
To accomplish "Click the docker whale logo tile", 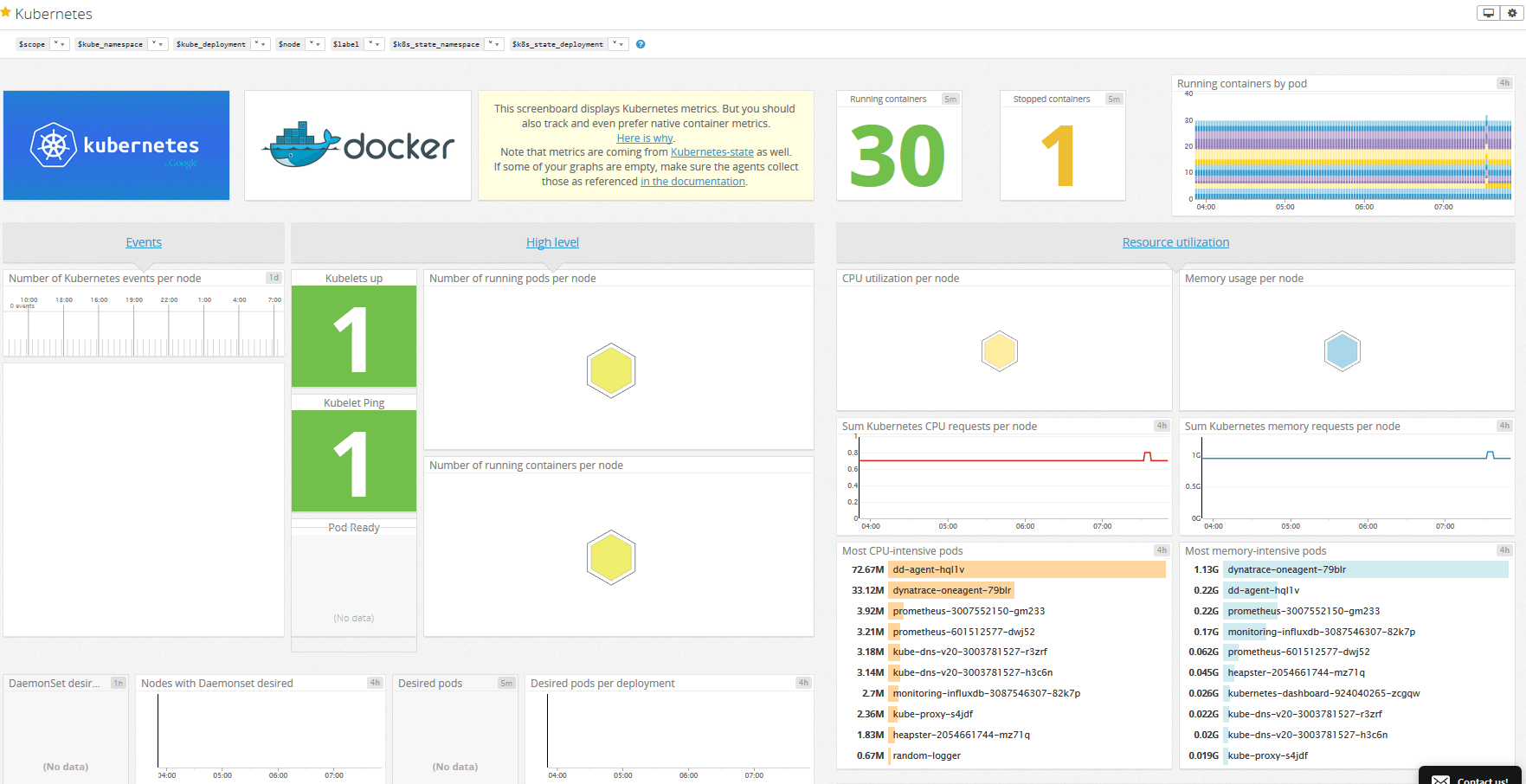I will [x=357, y=145].
